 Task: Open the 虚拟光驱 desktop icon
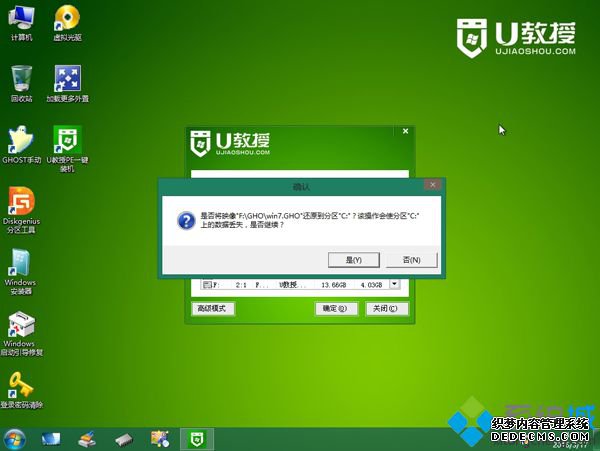pyautogui.click(x=67, y=23)
